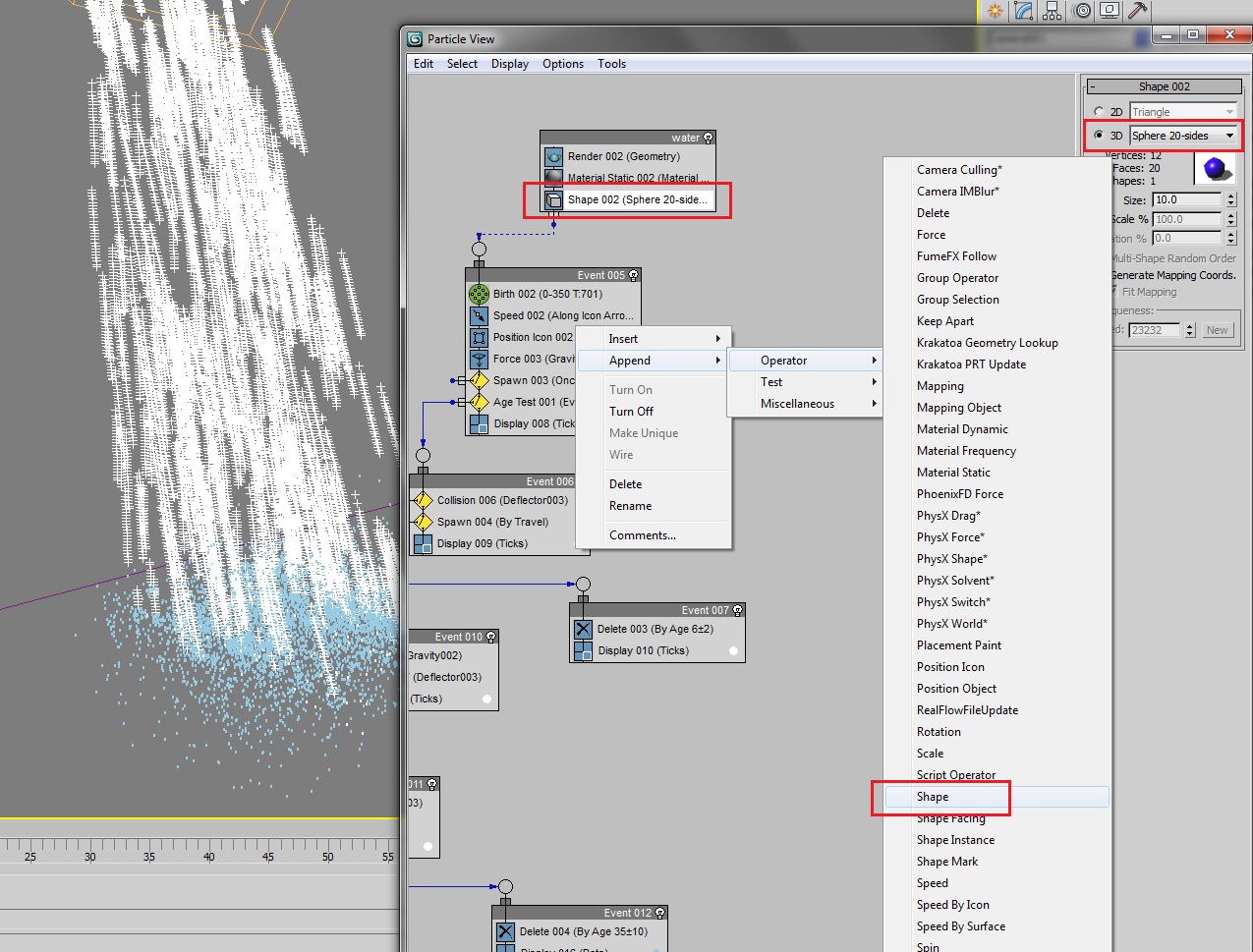Click the Birth 002 operator icon

(x=479, y=293)
